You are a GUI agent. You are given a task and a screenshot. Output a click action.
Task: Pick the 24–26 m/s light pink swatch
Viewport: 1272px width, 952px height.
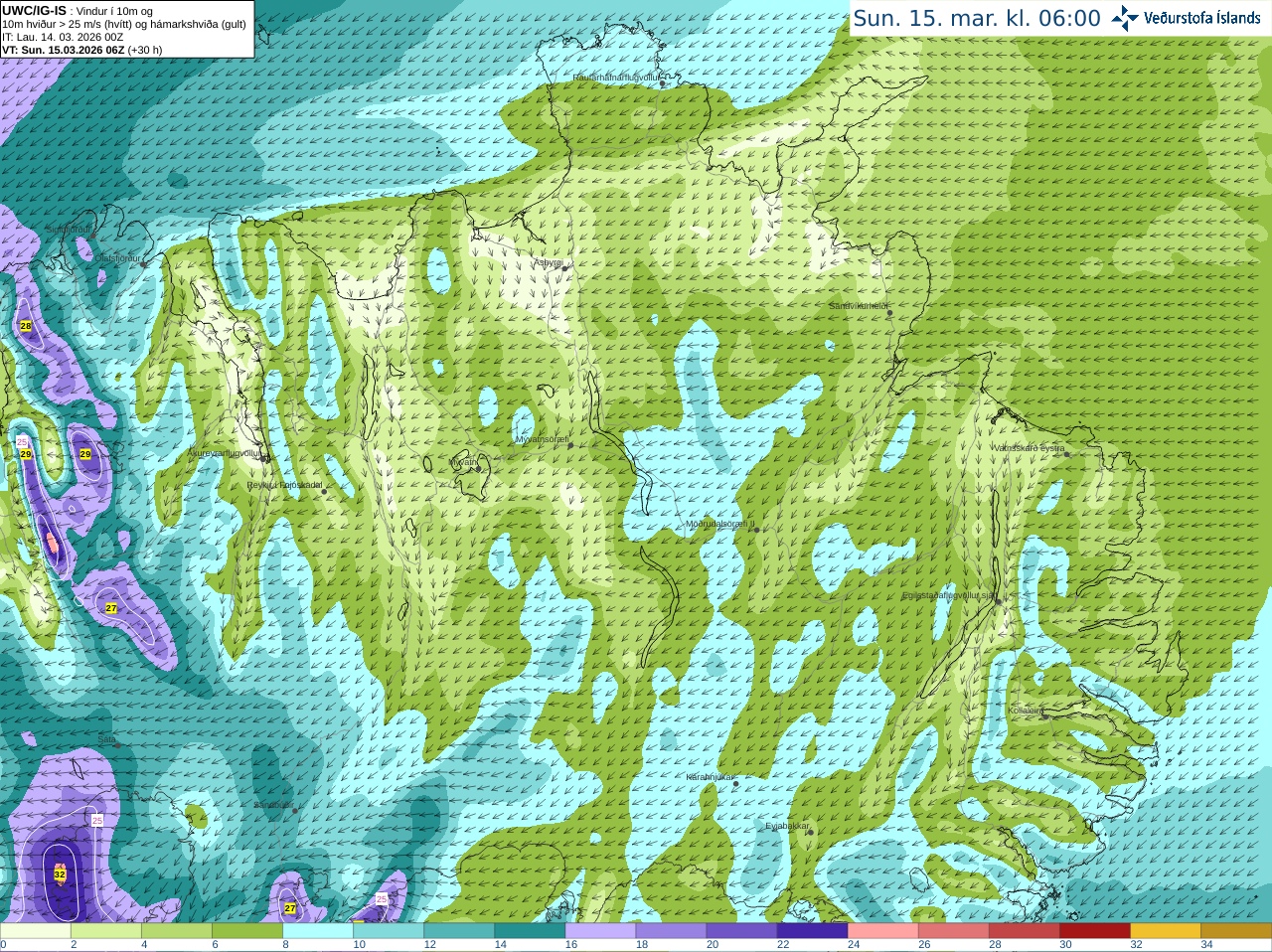882,931
